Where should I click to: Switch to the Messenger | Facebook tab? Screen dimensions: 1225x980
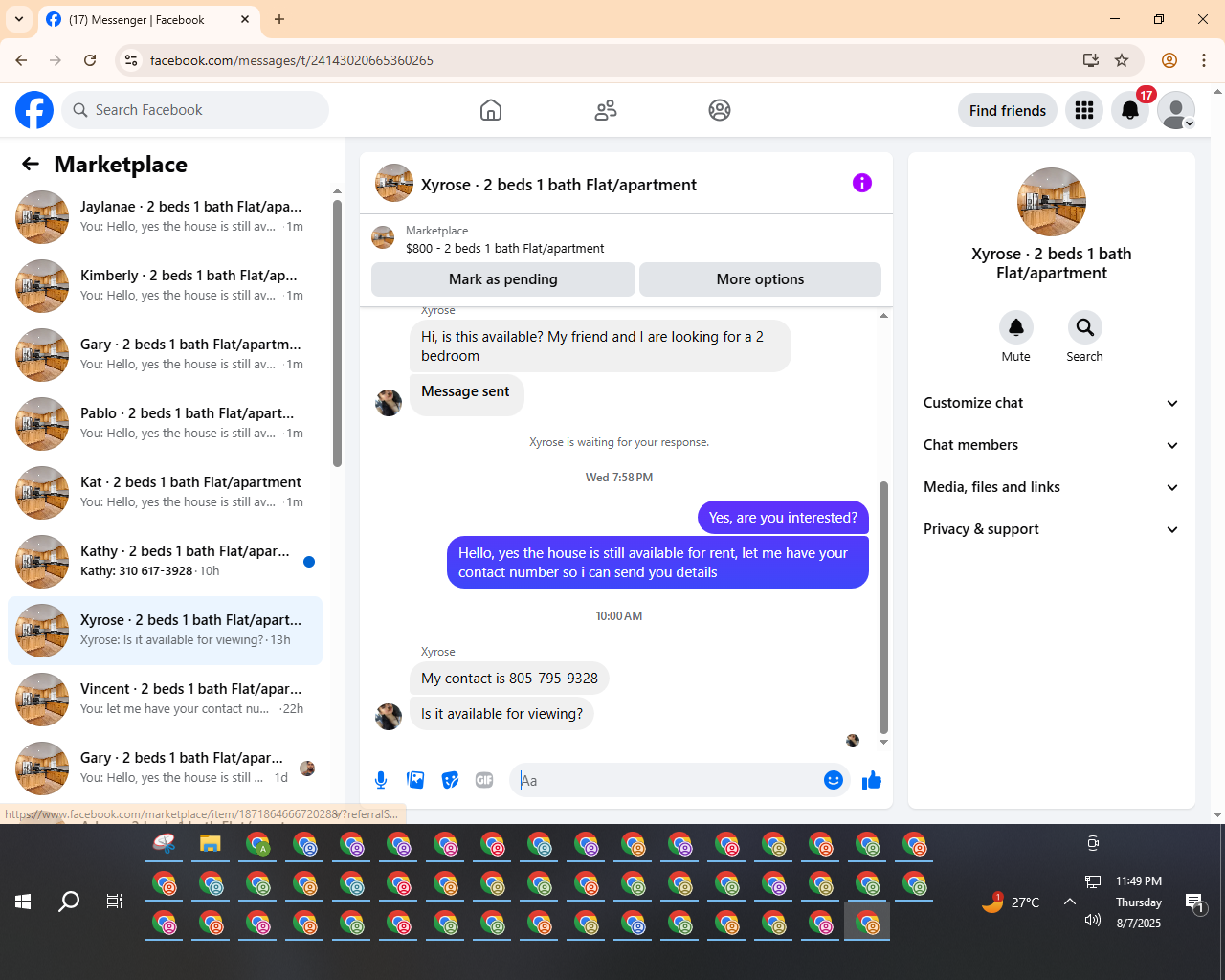pos(148,19)
